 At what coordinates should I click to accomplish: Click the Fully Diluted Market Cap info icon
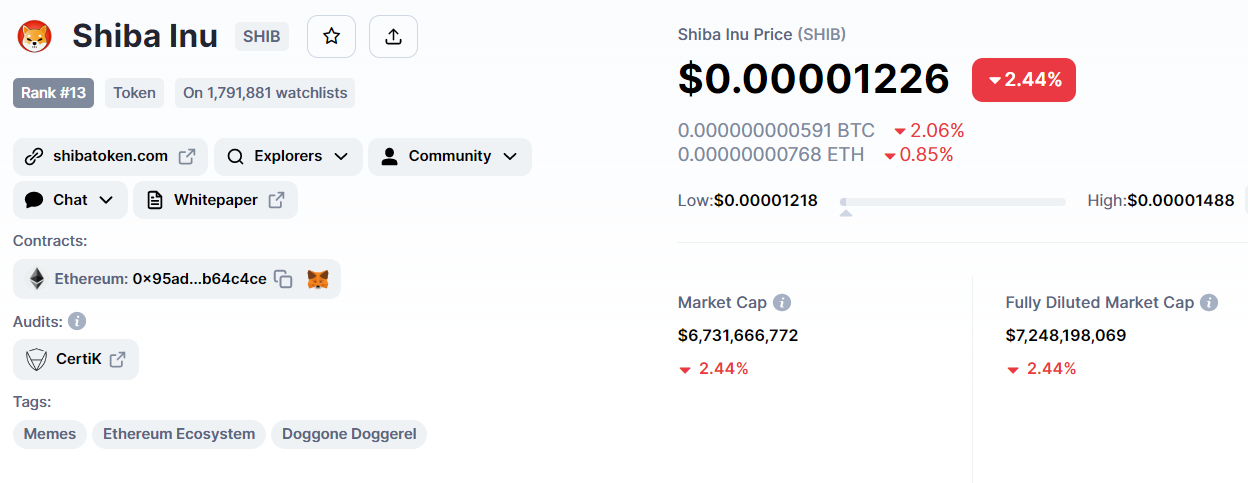pyautogui.click(x=1209, y=302)
